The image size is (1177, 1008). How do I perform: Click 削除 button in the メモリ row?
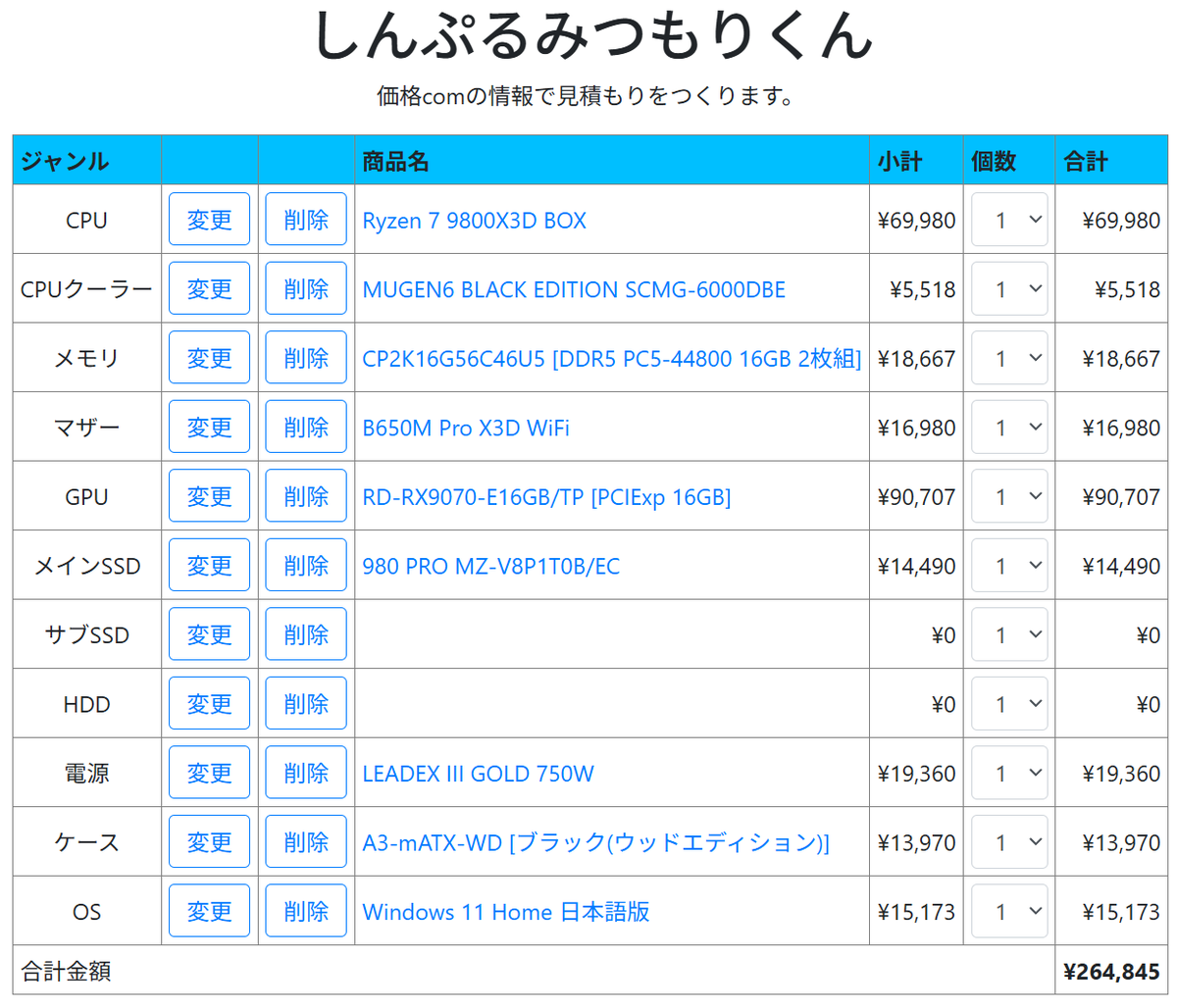coord(305,358)
